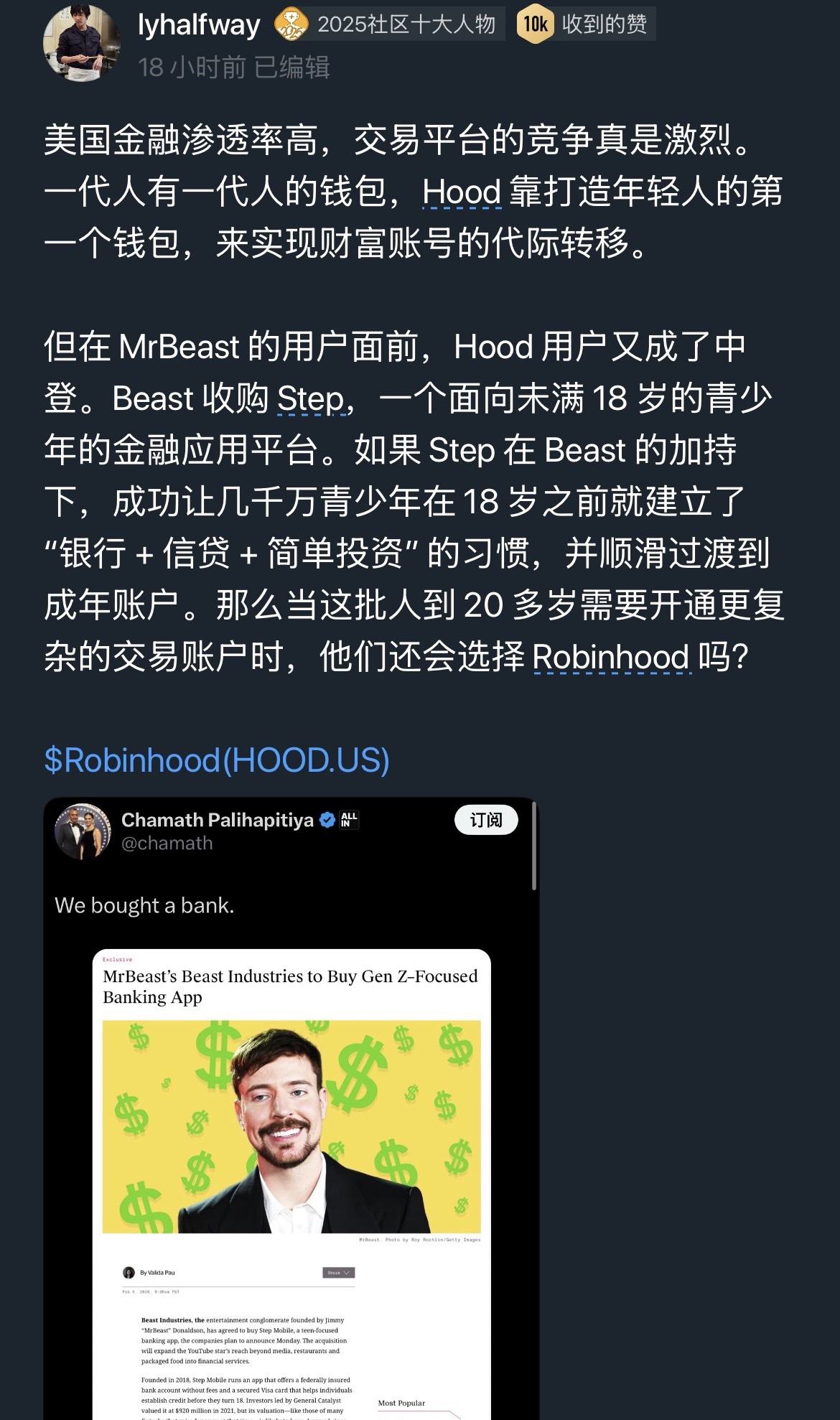Open the $Robinhood(HOOD.US) ticker tag
This screenshot has width=840, height=1420.
(217, 760)
